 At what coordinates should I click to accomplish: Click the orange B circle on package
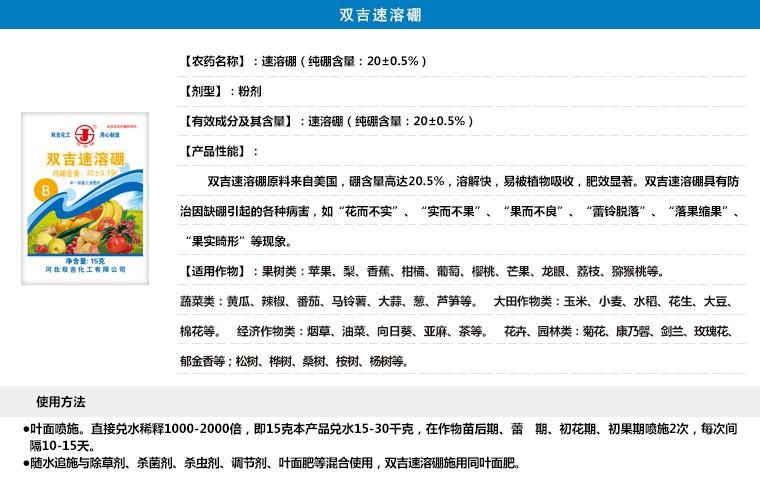point(46,190)
